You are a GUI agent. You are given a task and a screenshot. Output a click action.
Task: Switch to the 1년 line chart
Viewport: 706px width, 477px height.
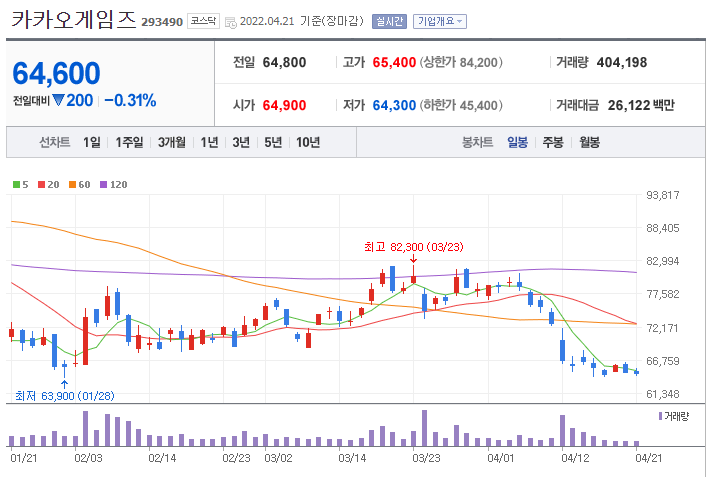click(209, 142)
